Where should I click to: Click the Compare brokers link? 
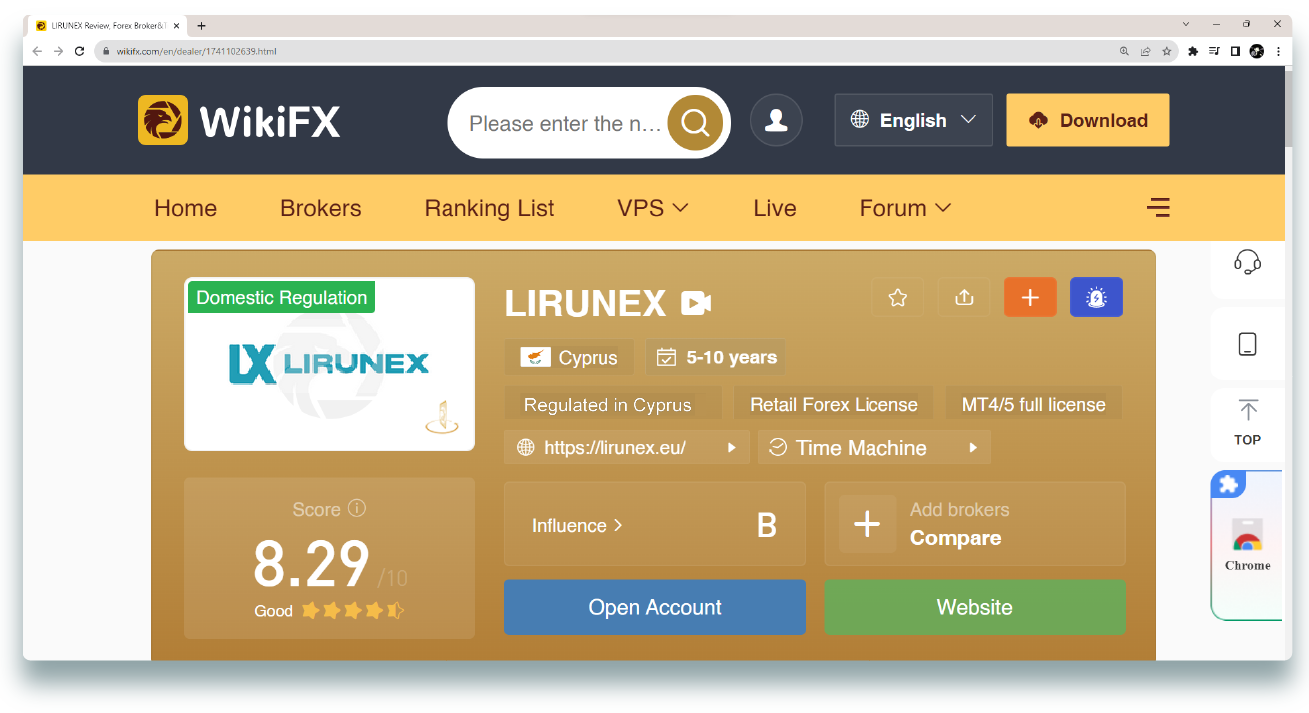pos(955,538)
